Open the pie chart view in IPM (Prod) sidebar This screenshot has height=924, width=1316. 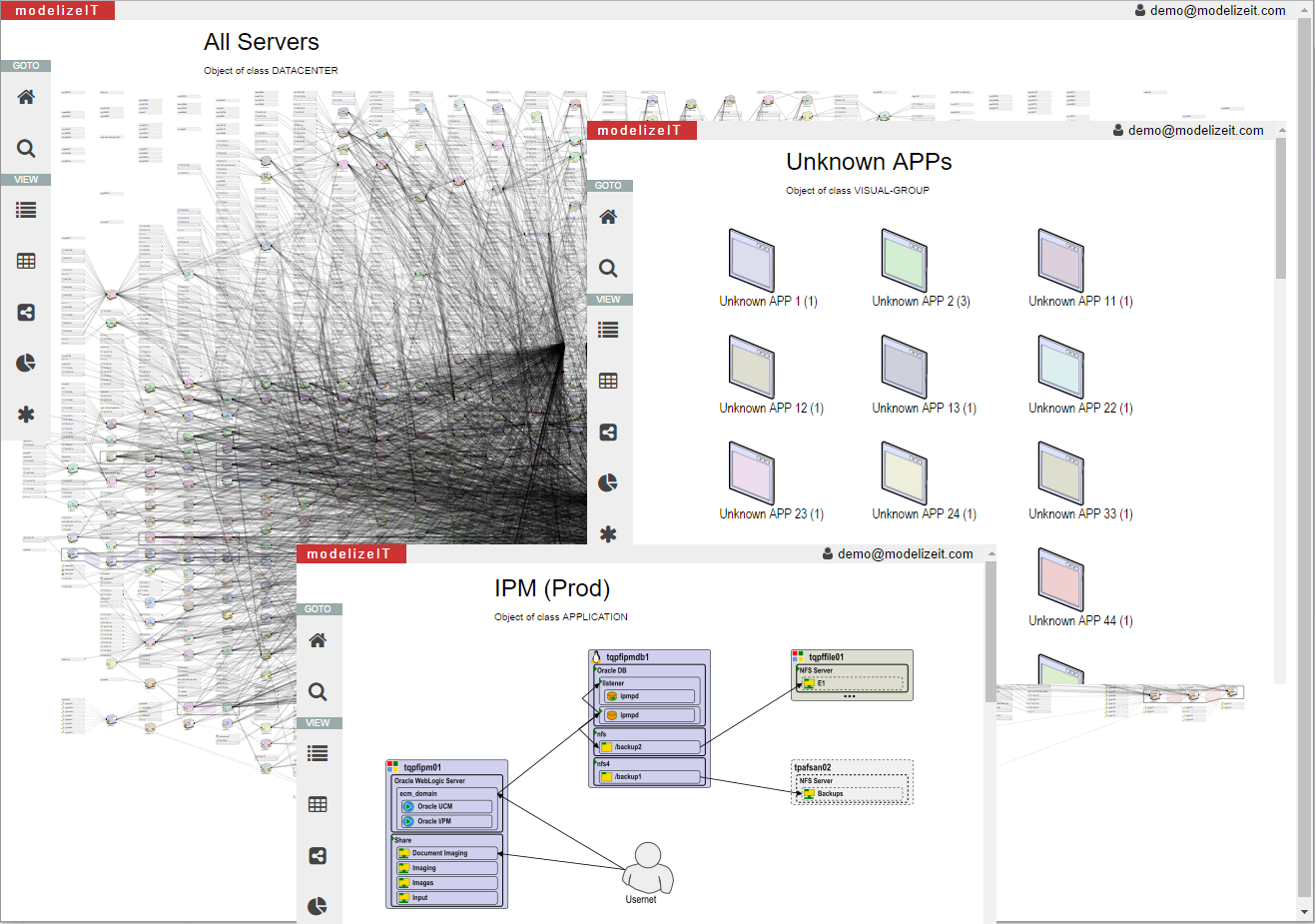click(x=318, y=905)
